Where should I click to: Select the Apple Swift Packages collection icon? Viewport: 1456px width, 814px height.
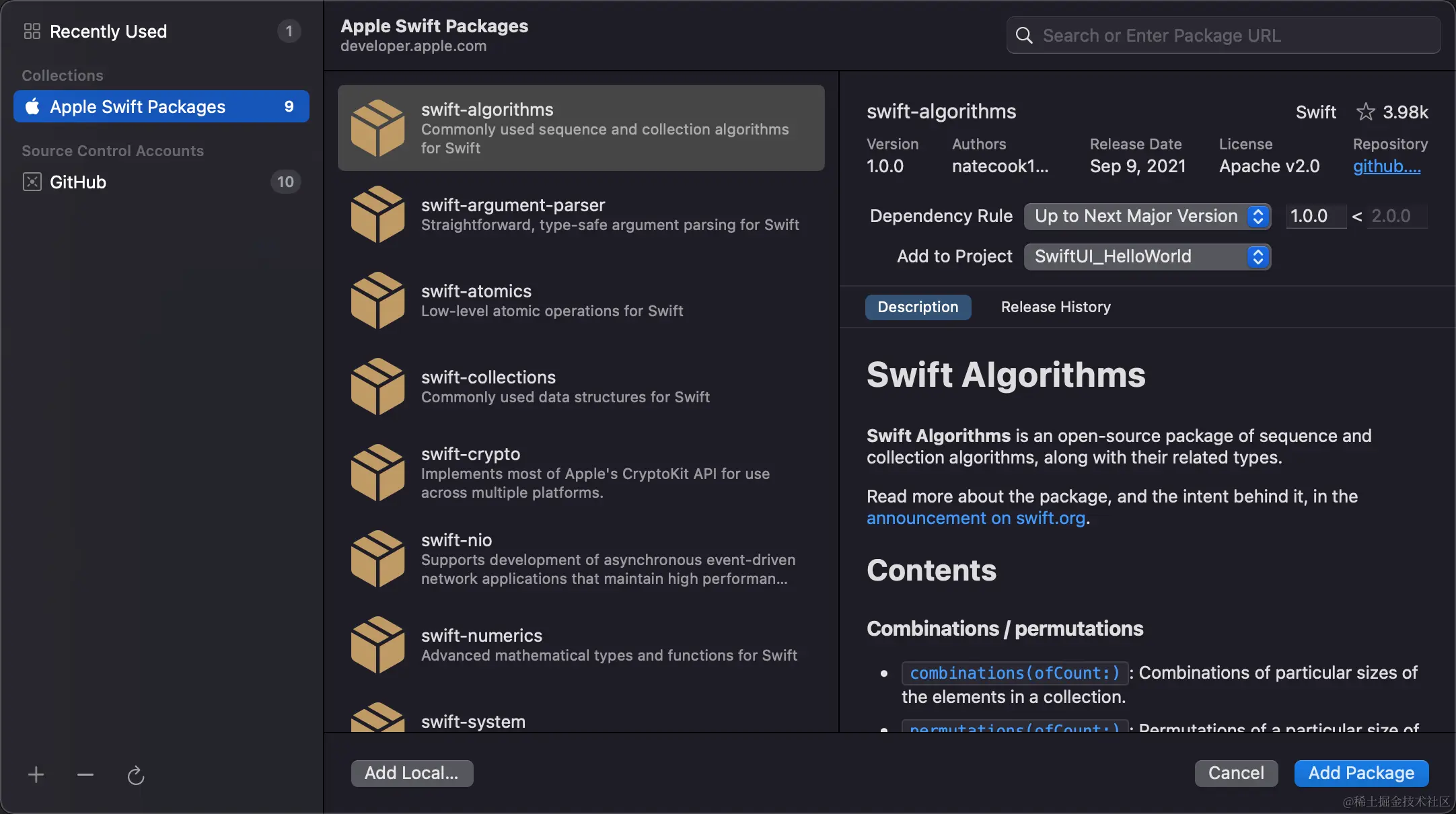[31, 106]
